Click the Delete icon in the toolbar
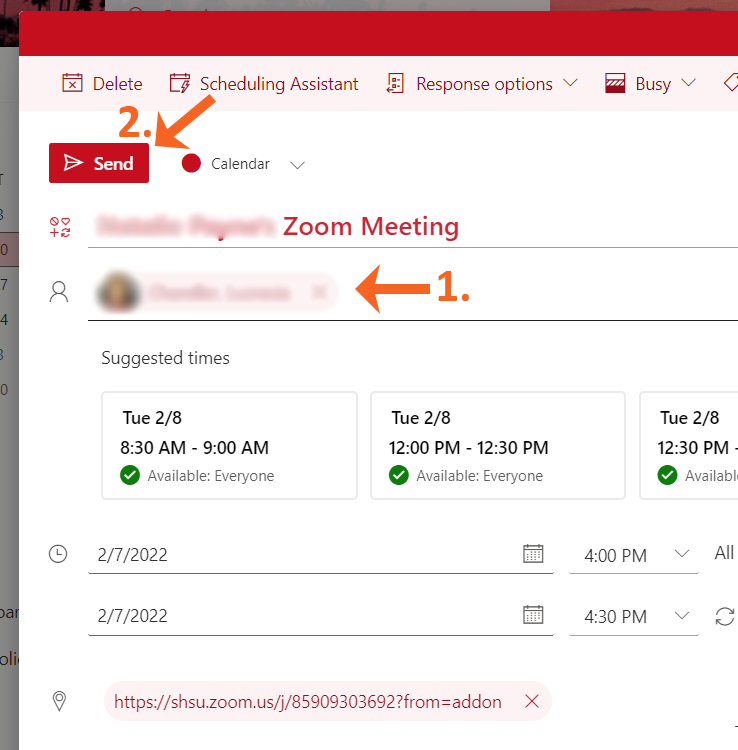Screen dimensions: 738x750 point(72,83)
